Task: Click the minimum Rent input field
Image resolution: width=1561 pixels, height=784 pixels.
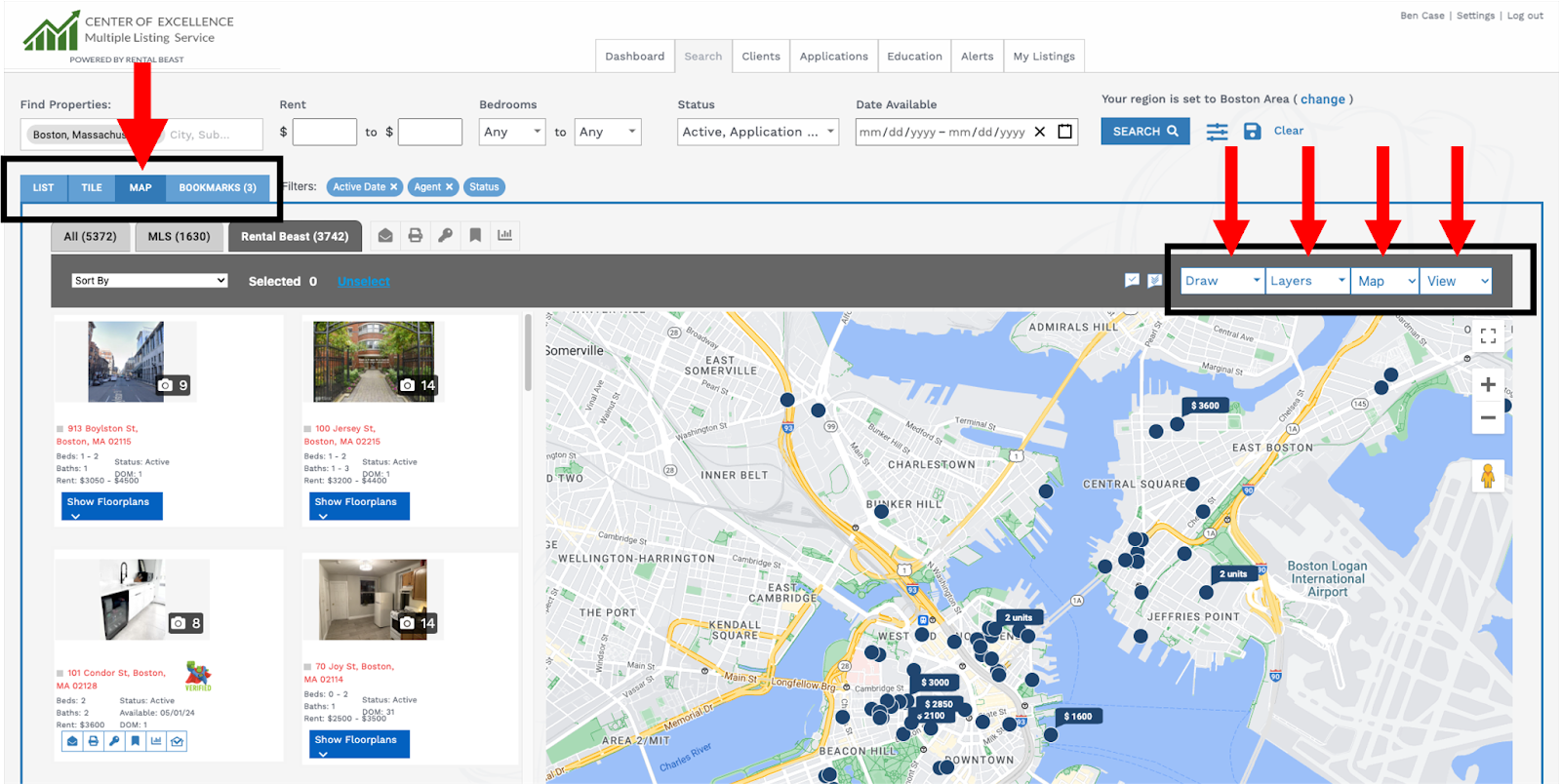Action: click(x=325, y=132)
